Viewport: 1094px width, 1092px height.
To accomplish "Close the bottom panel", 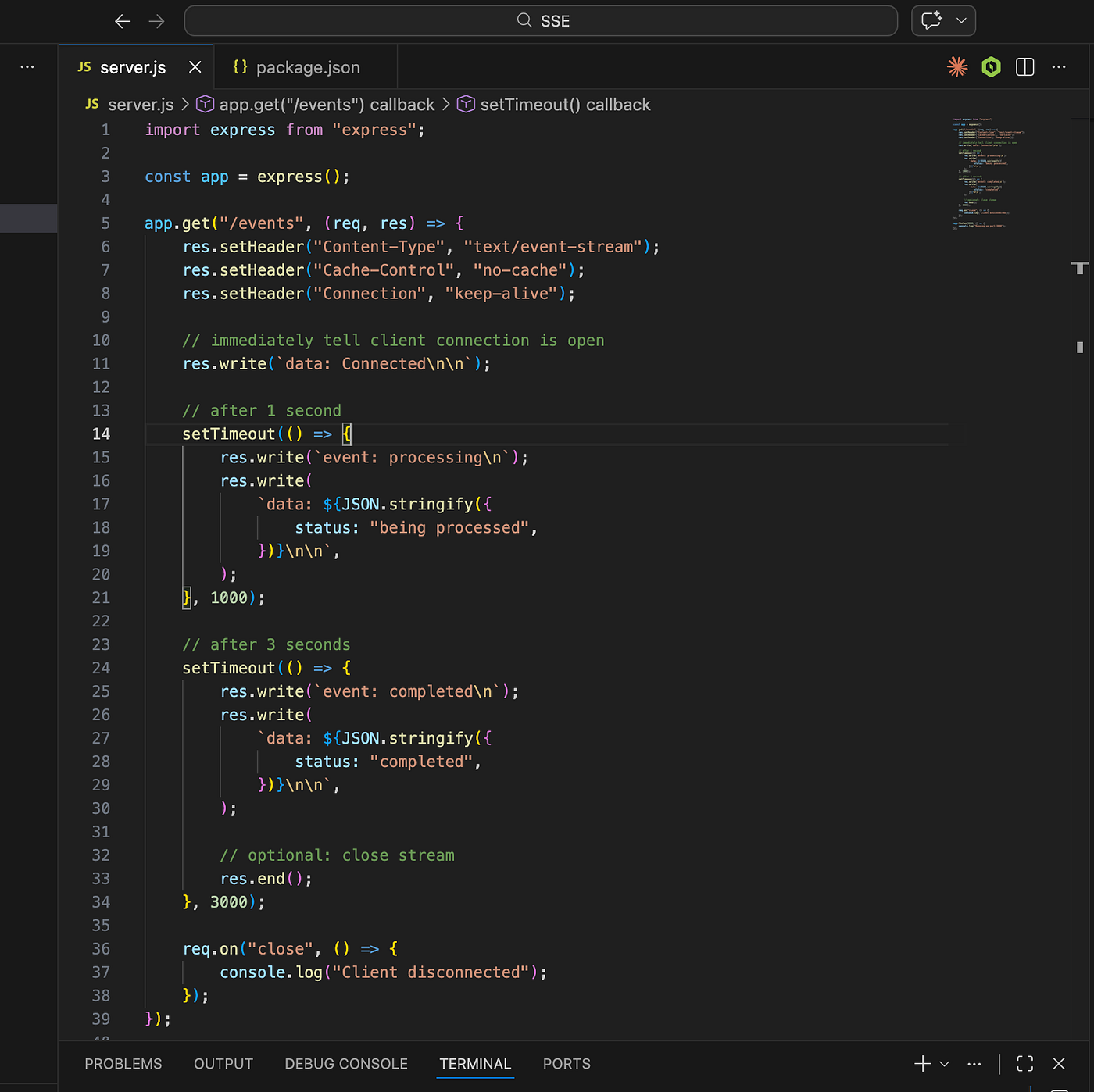I will coord(1059,1064).
